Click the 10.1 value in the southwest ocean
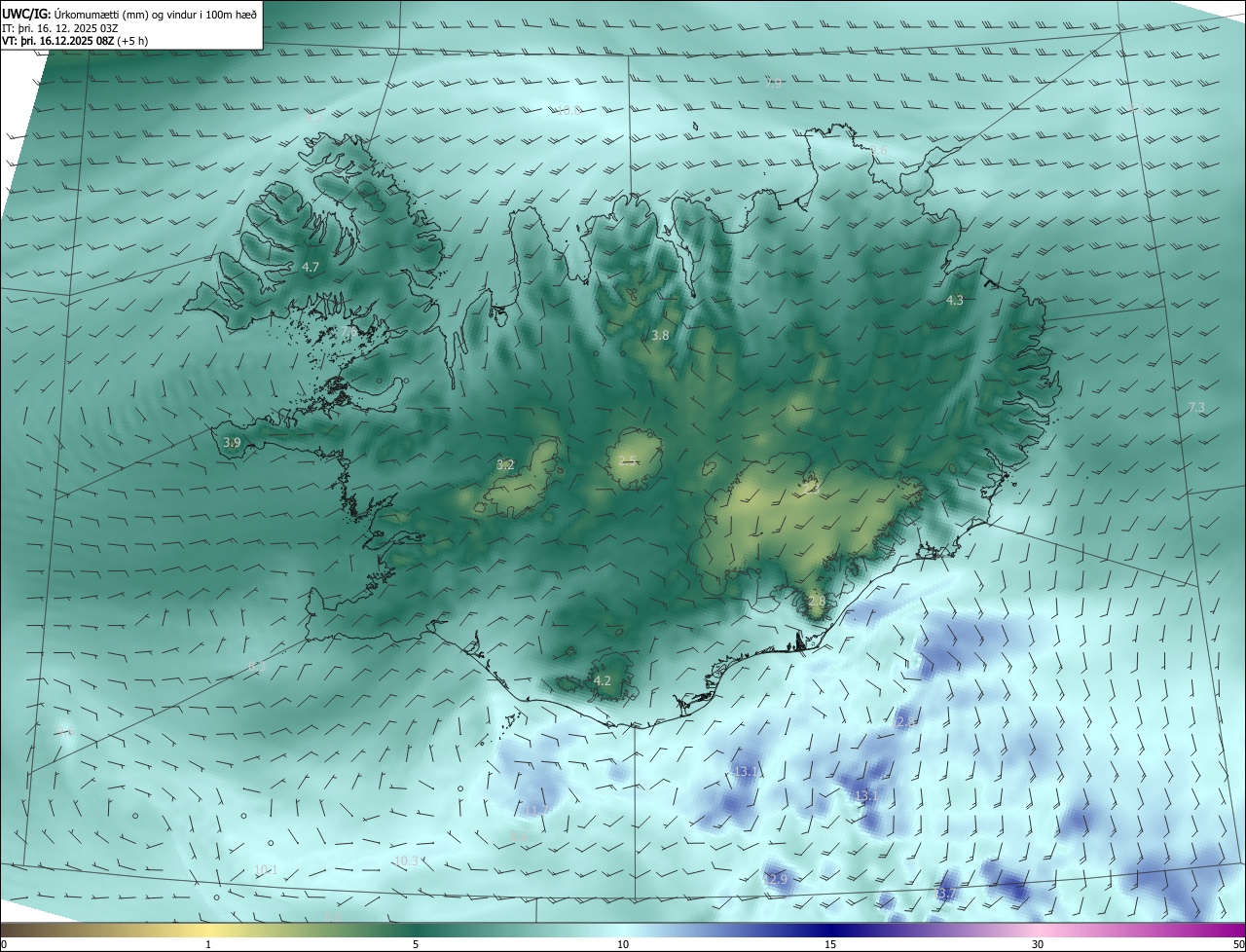The height and width of the screenshot is (952, 1246). pyautogui.click(x=266, y=870)
